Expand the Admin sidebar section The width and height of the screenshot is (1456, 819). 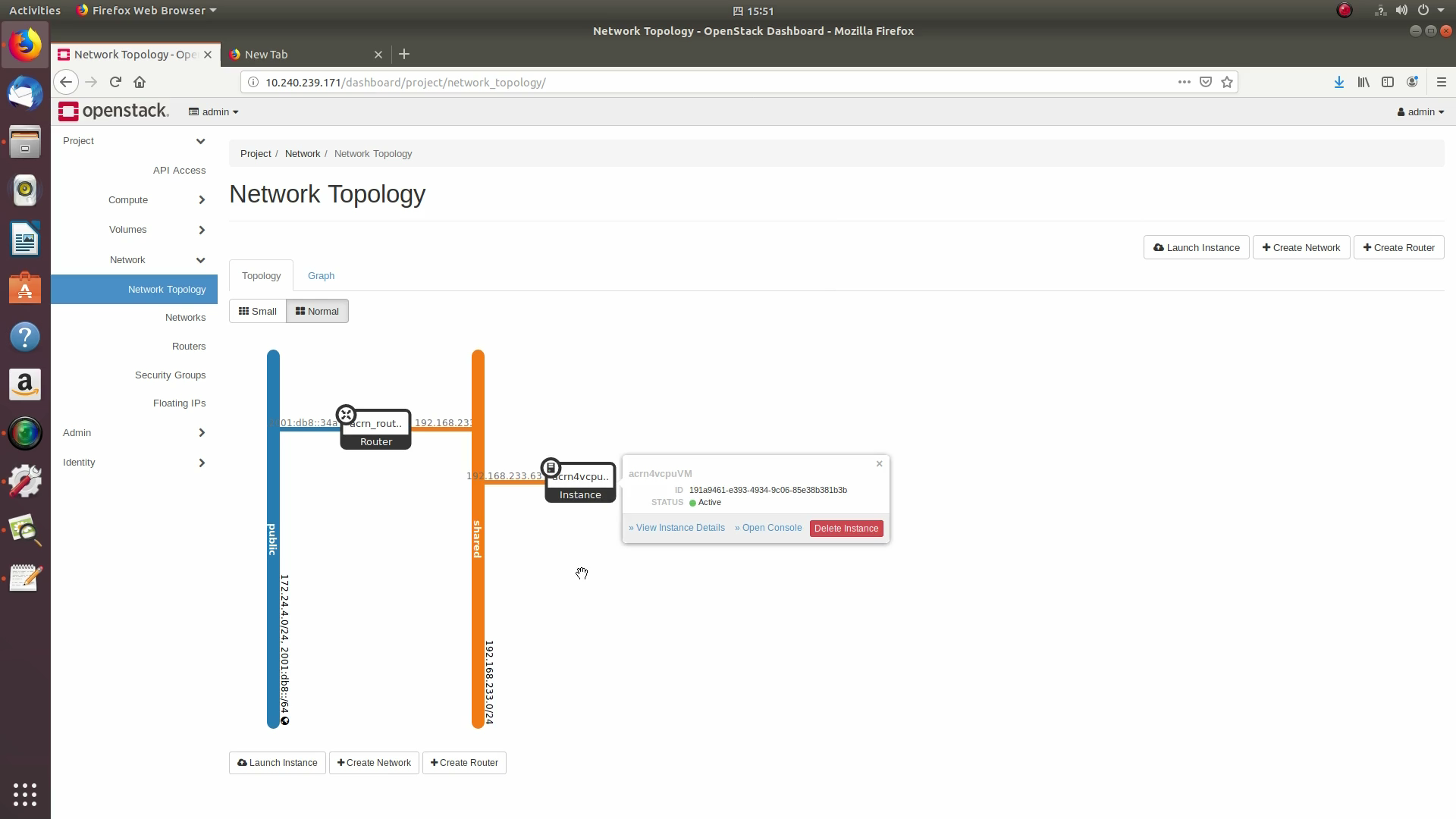point(133,432)
